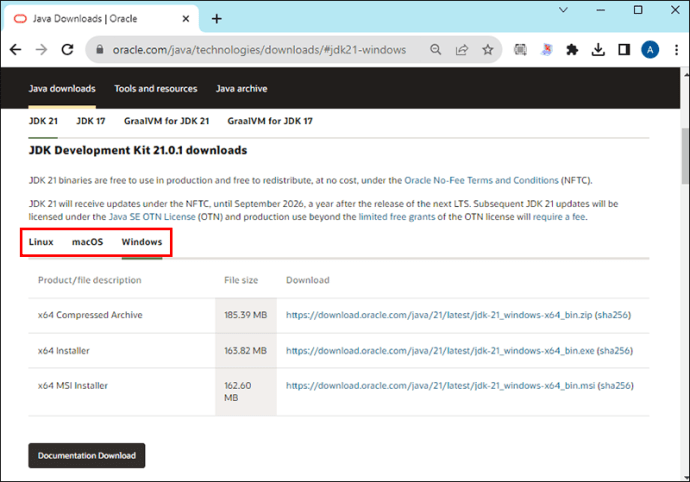This screenshot has width=690, height=482.
Task: Select the JDK 21 tab
Action: [43, 121]
